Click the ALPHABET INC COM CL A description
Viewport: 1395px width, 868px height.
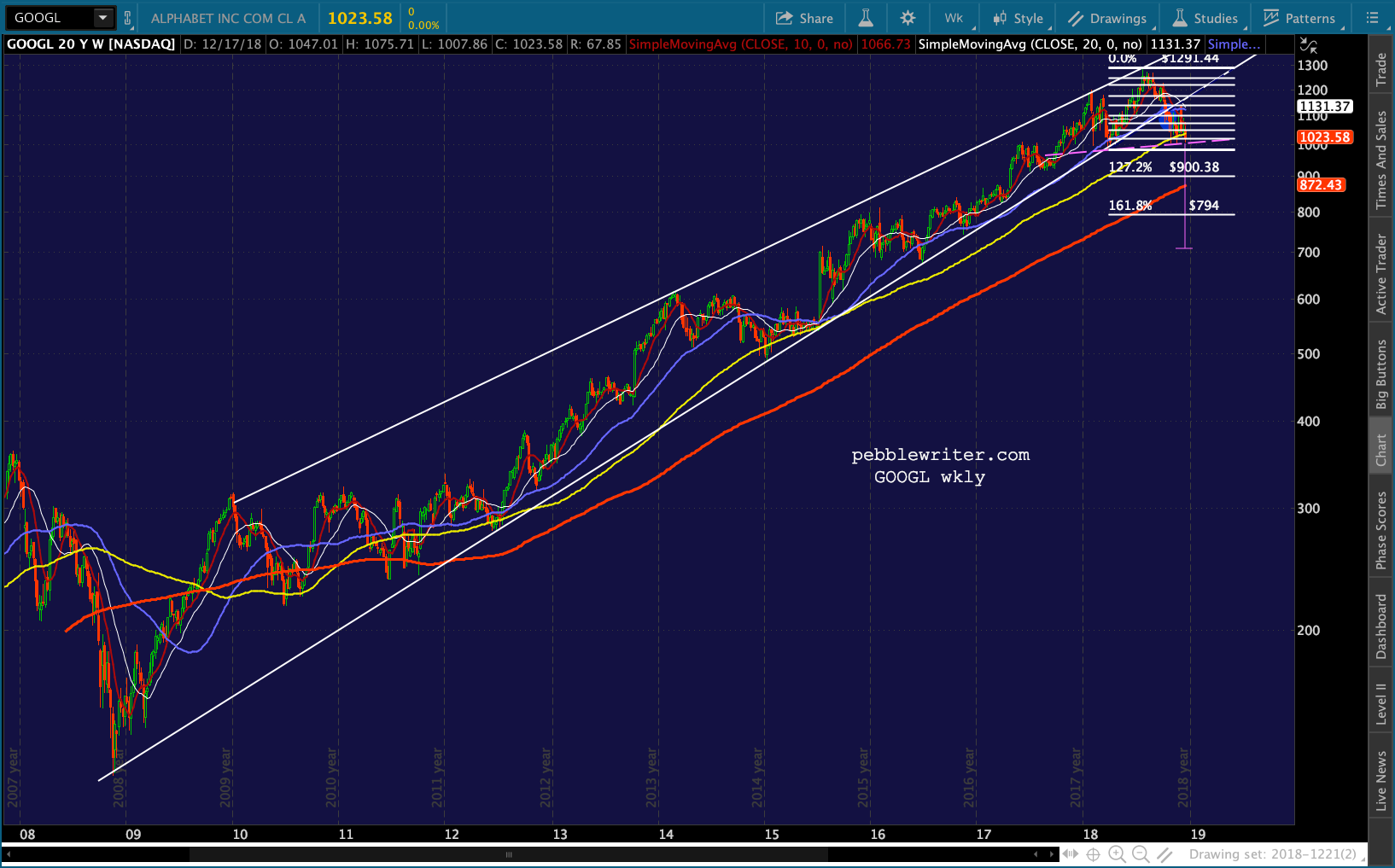click(228, 18)
